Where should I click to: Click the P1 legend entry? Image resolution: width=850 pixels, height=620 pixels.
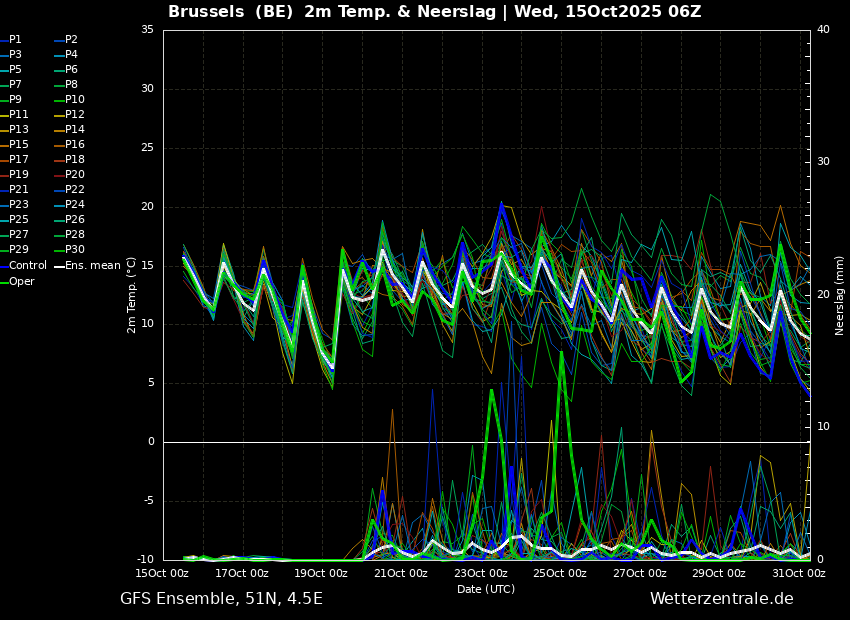click(x=11, y=40)
